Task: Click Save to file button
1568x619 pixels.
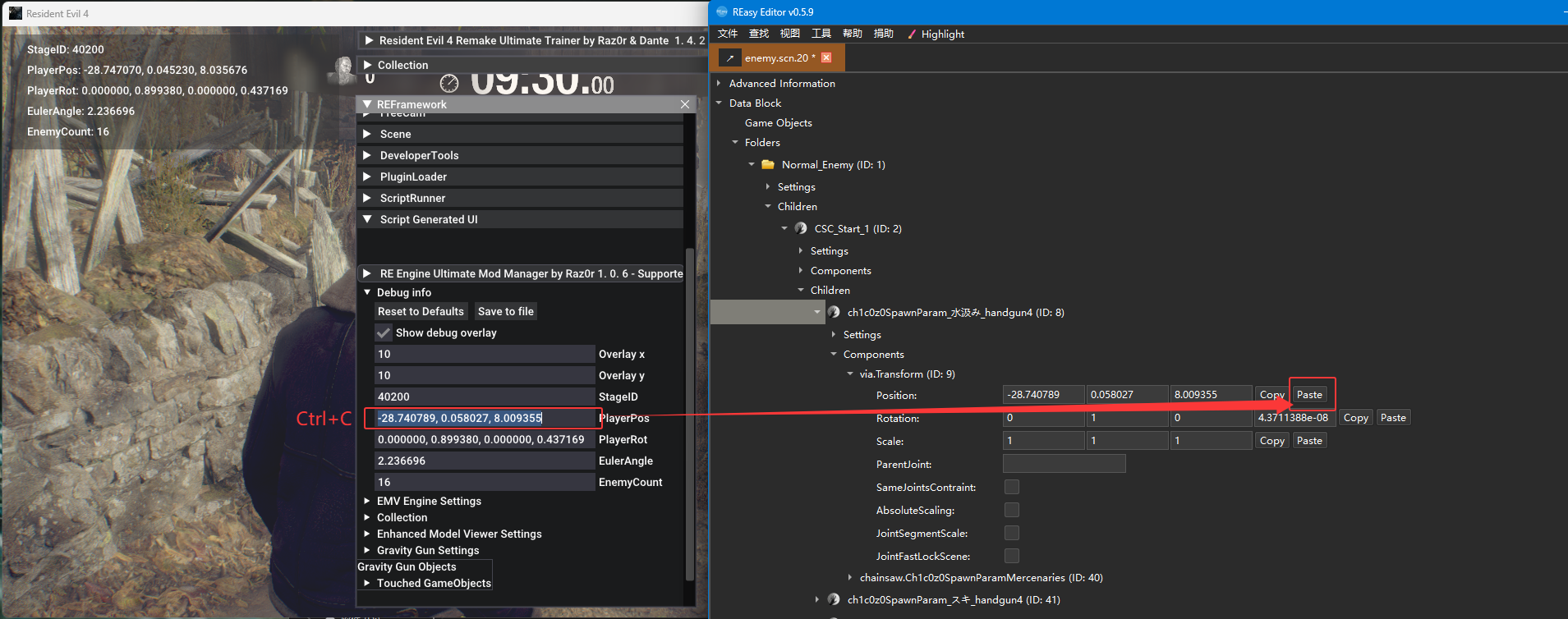Action: (x=506, y=311)
